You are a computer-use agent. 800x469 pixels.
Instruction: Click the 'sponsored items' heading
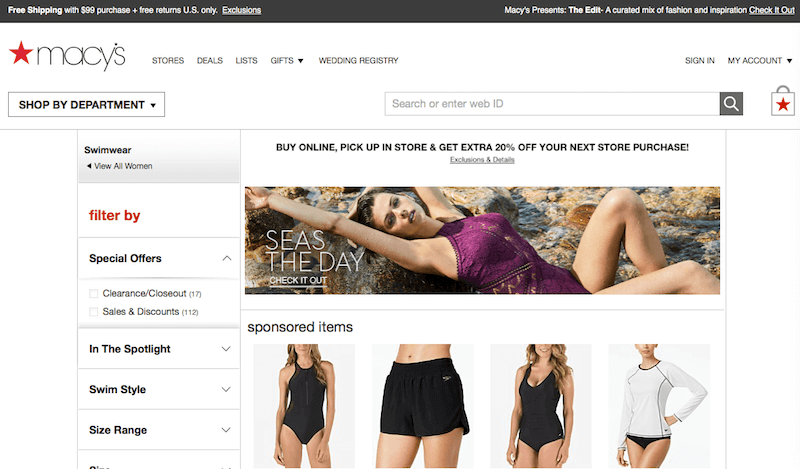pyautogui.click(x=300, y=327)
